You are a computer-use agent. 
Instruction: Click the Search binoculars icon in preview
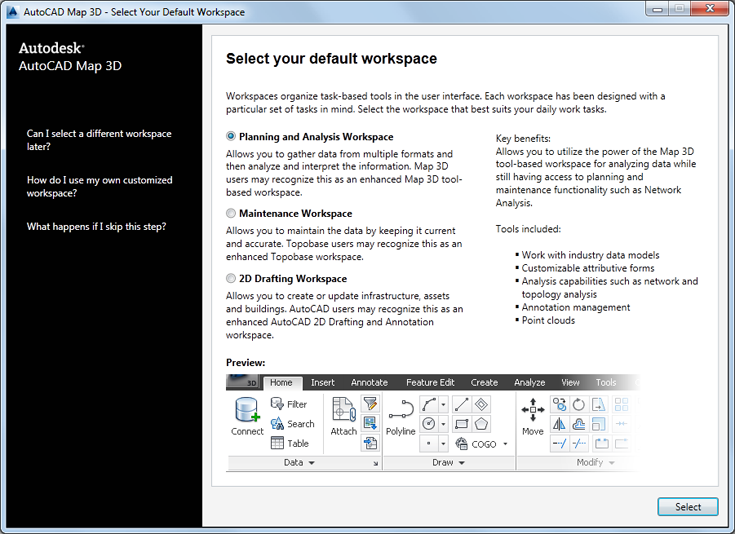tap(277, 423)
